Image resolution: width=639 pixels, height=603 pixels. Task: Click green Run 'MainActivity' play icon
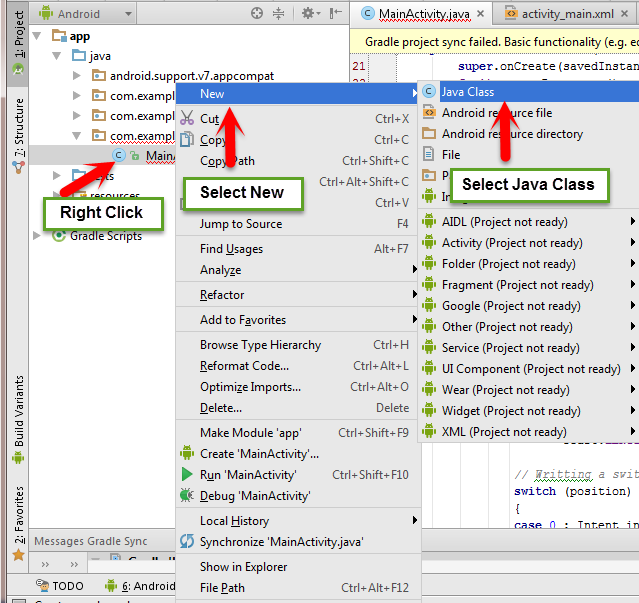pyautogui.click(x=187, y=474)
